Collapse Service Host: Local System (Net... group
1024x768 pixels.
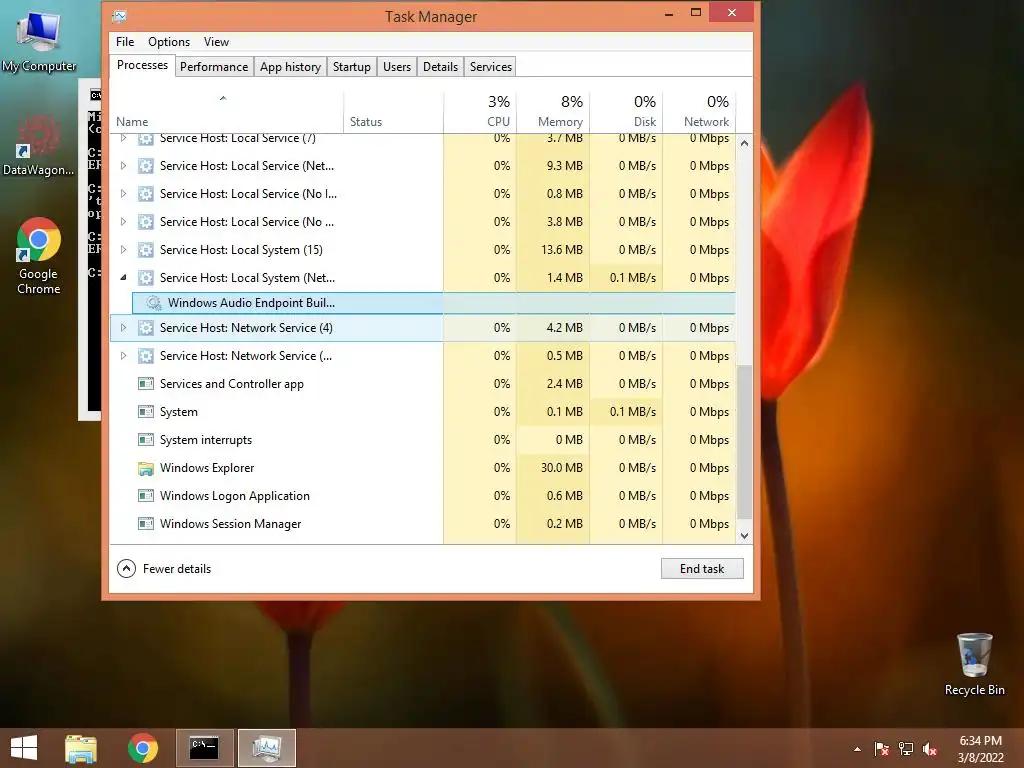coord(123,278)
